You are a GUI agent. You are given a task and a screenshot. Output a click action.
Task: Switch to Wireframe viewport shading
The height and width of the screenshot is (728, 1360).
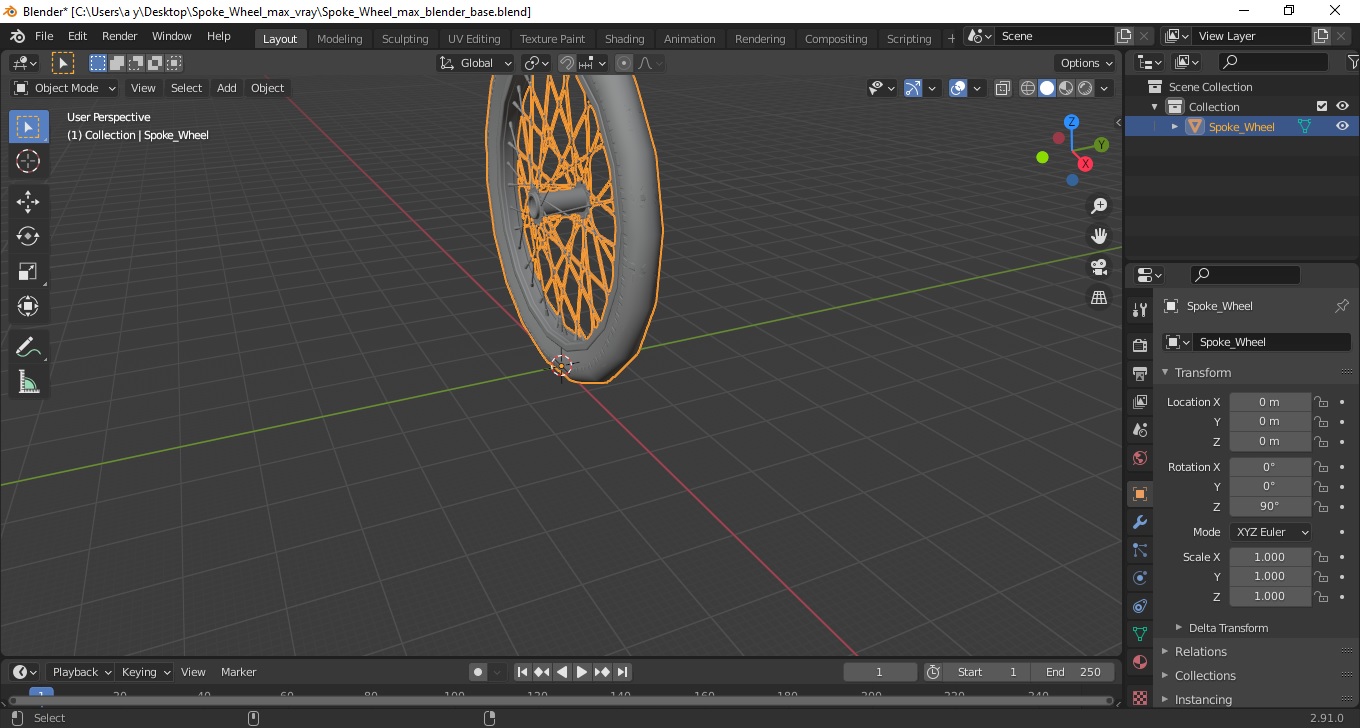[x=1028, y=88]
